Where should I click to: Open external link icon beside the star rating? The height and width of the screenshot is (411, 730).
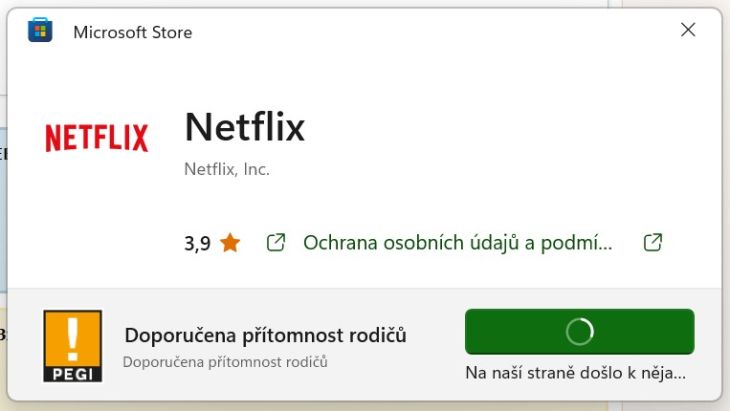[x=276, y=243]
